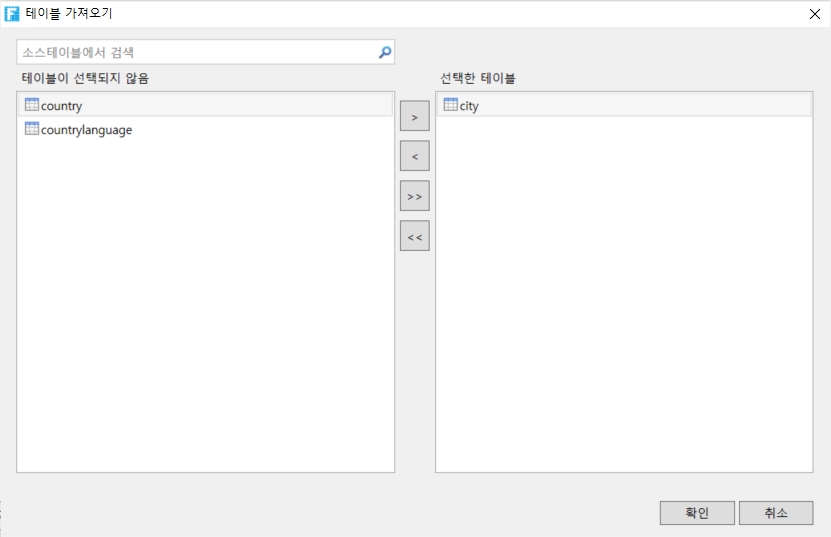Click the table icon beside city
The image size is (831, 537).
pyautogui.click(x=450, y=105)
